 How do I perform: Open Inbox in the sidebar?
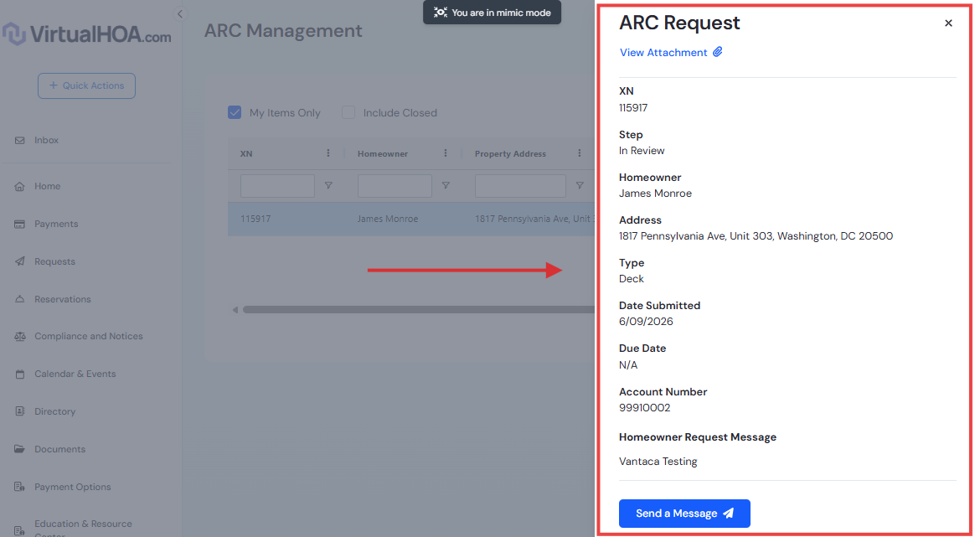pyautogui.click(x=47, y=140)
